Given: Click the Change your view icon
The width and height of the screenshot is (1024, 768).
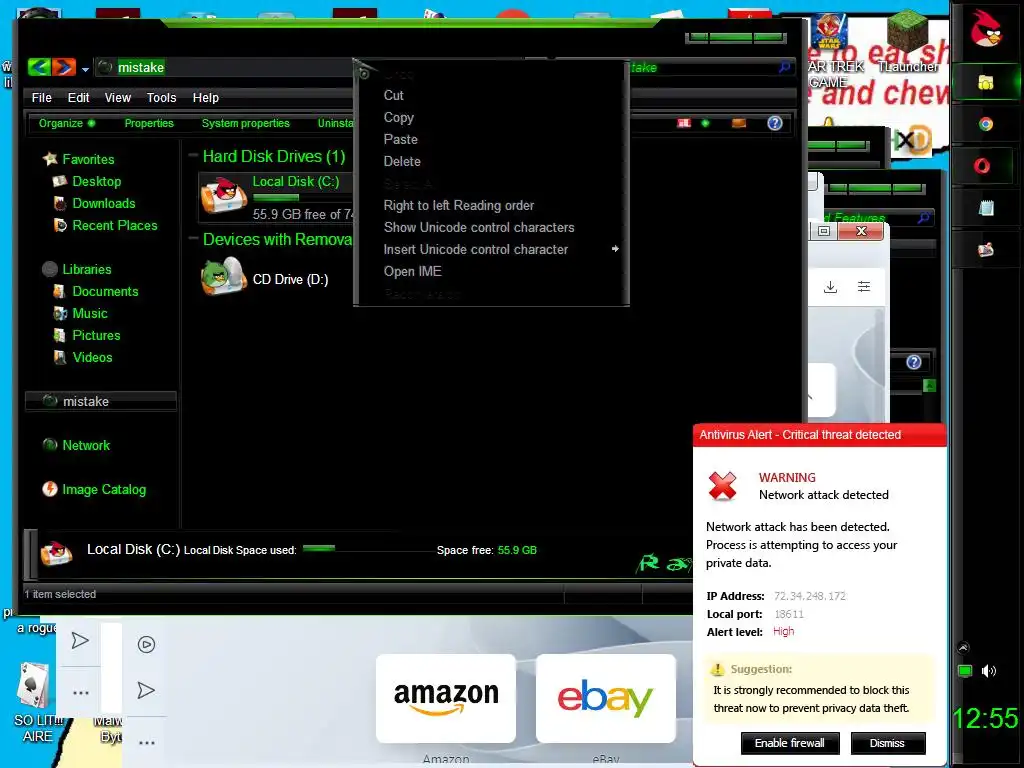Looking at the screenshot, I should [x=684, y=123].
